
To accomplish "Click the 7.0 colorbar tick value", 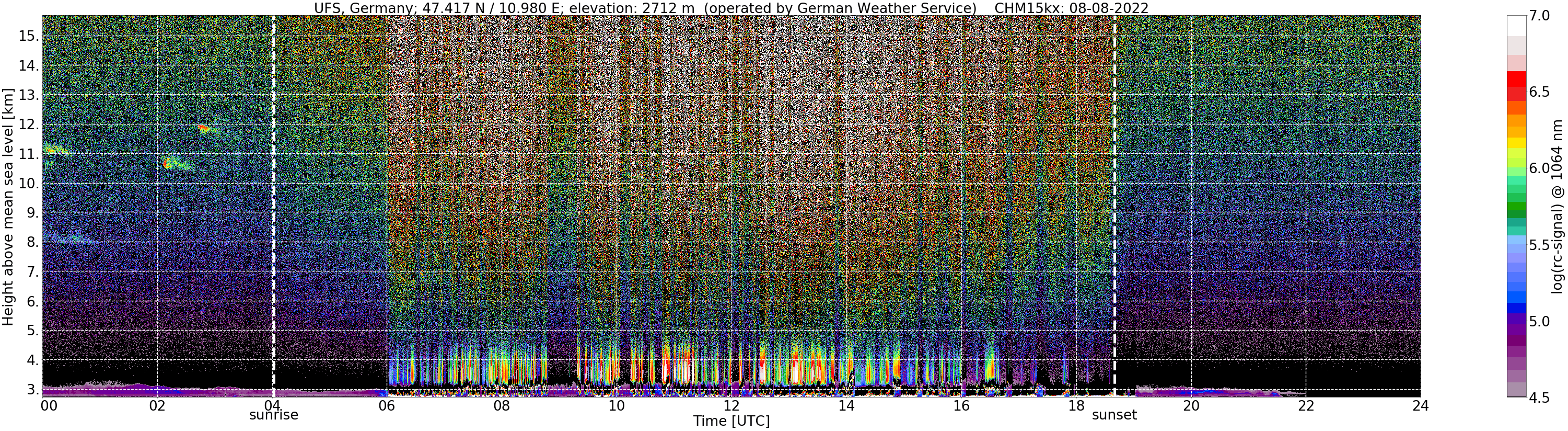I will [x=1539, y=16].
